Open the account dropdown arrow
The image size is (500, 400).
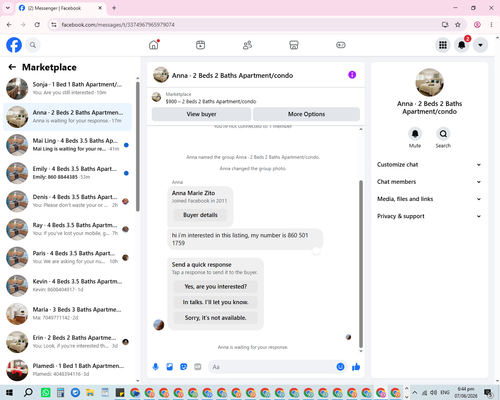(480, 45)
